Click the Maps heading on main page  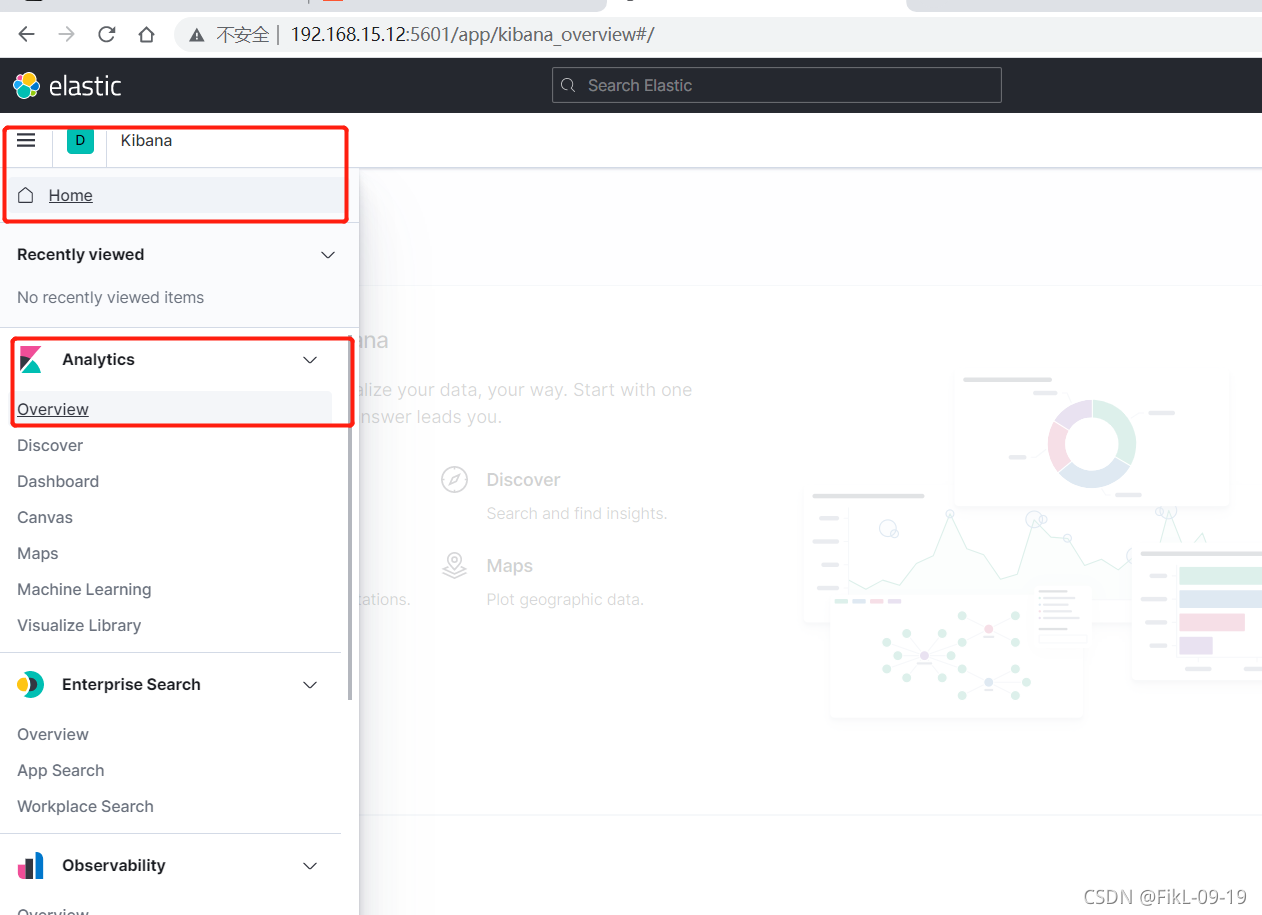click(x=509, y=566)
